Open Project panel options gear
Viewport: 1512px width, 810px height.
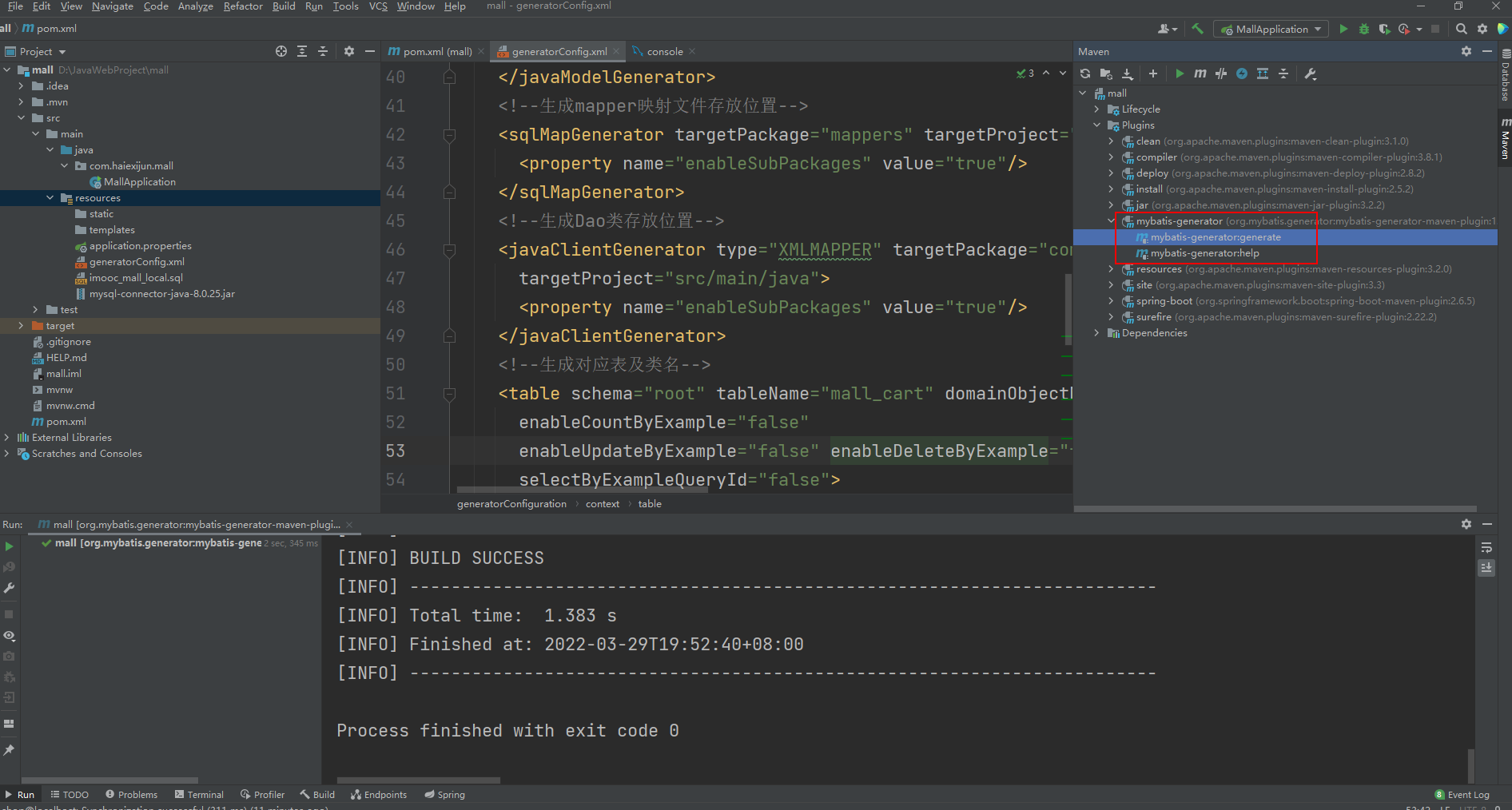(x=349, y=51)
